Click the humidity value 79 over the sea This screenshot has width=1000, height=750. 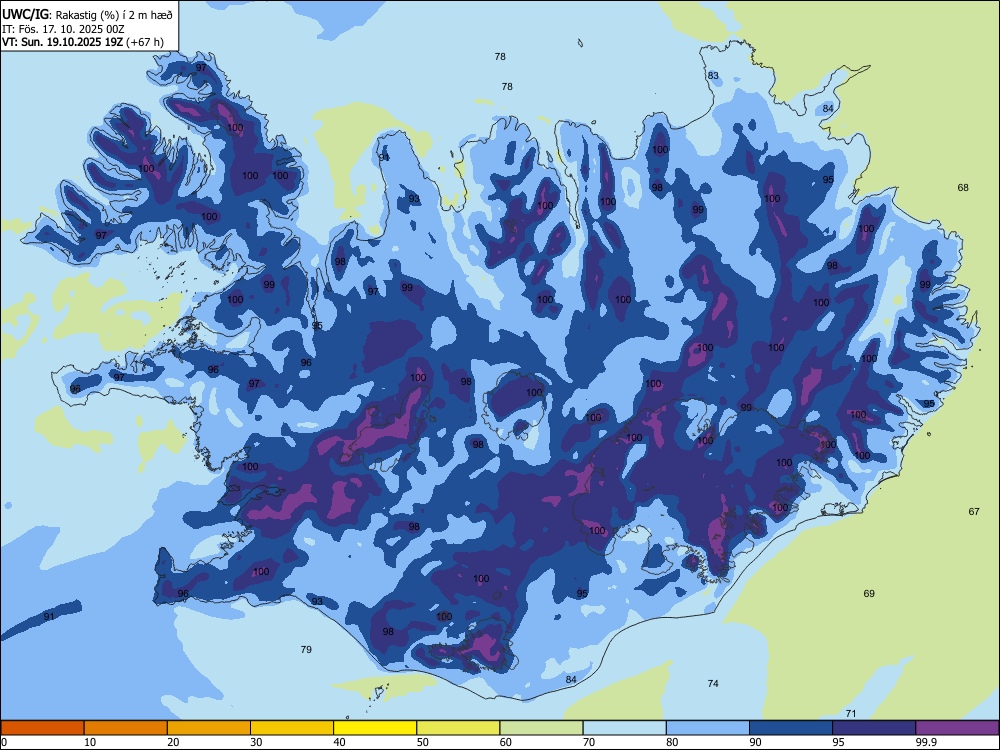(x=306, y=650)
